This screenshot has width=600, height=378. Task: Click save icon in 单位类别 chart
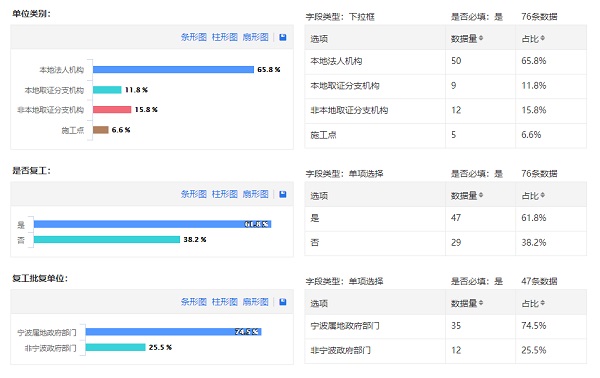click(x=283, y=37)
